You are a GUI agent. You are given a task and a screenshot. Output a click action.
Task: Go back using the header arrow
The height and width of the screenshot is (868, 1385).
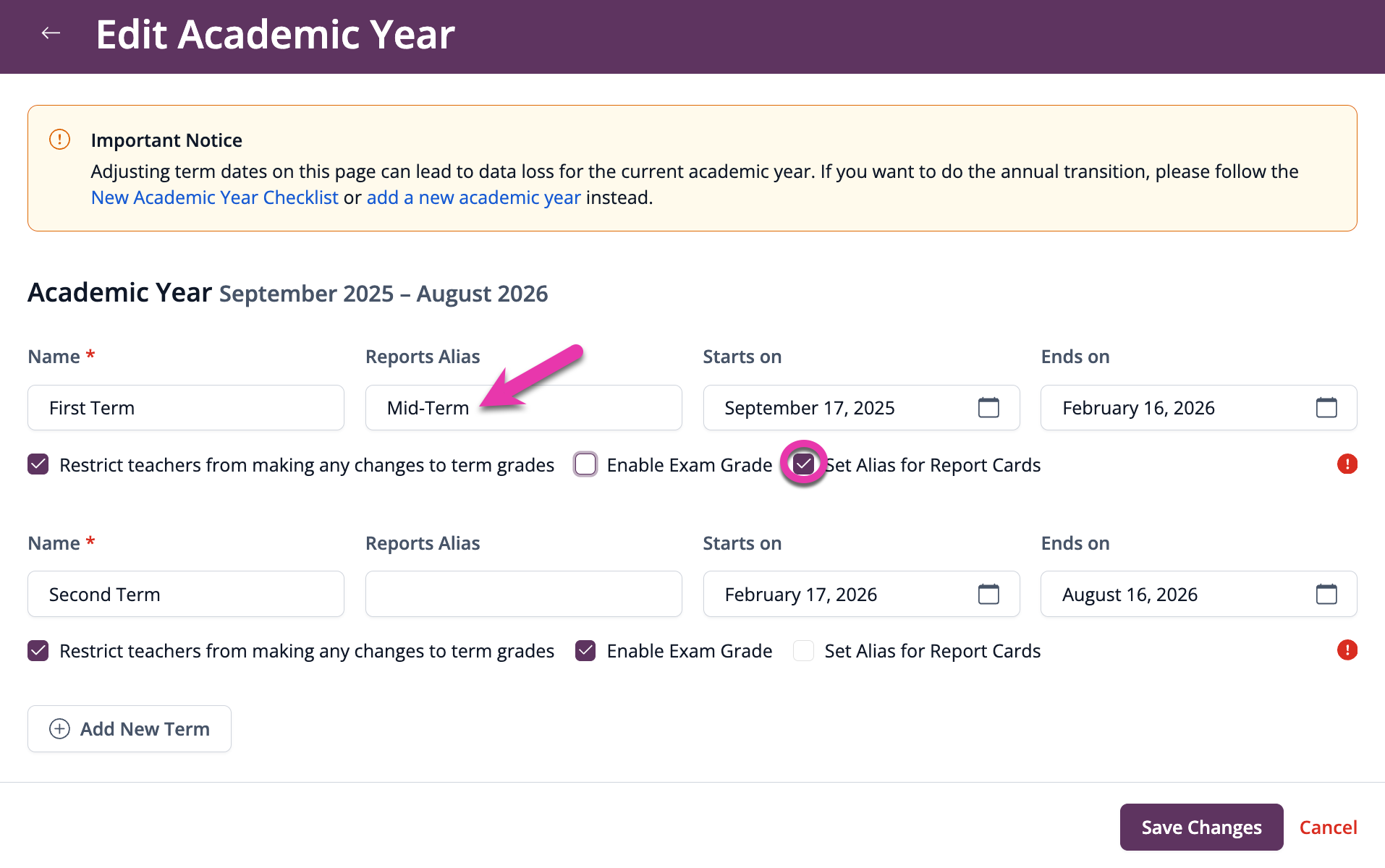(x=51, y=33)
